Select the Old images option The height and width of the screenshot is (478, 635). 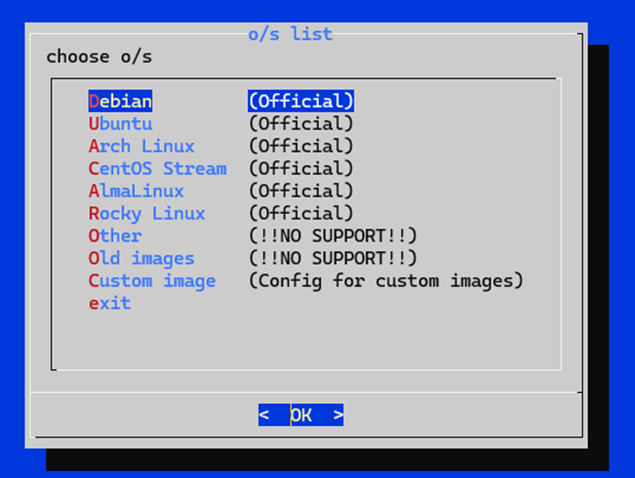[x=141, y=258]
